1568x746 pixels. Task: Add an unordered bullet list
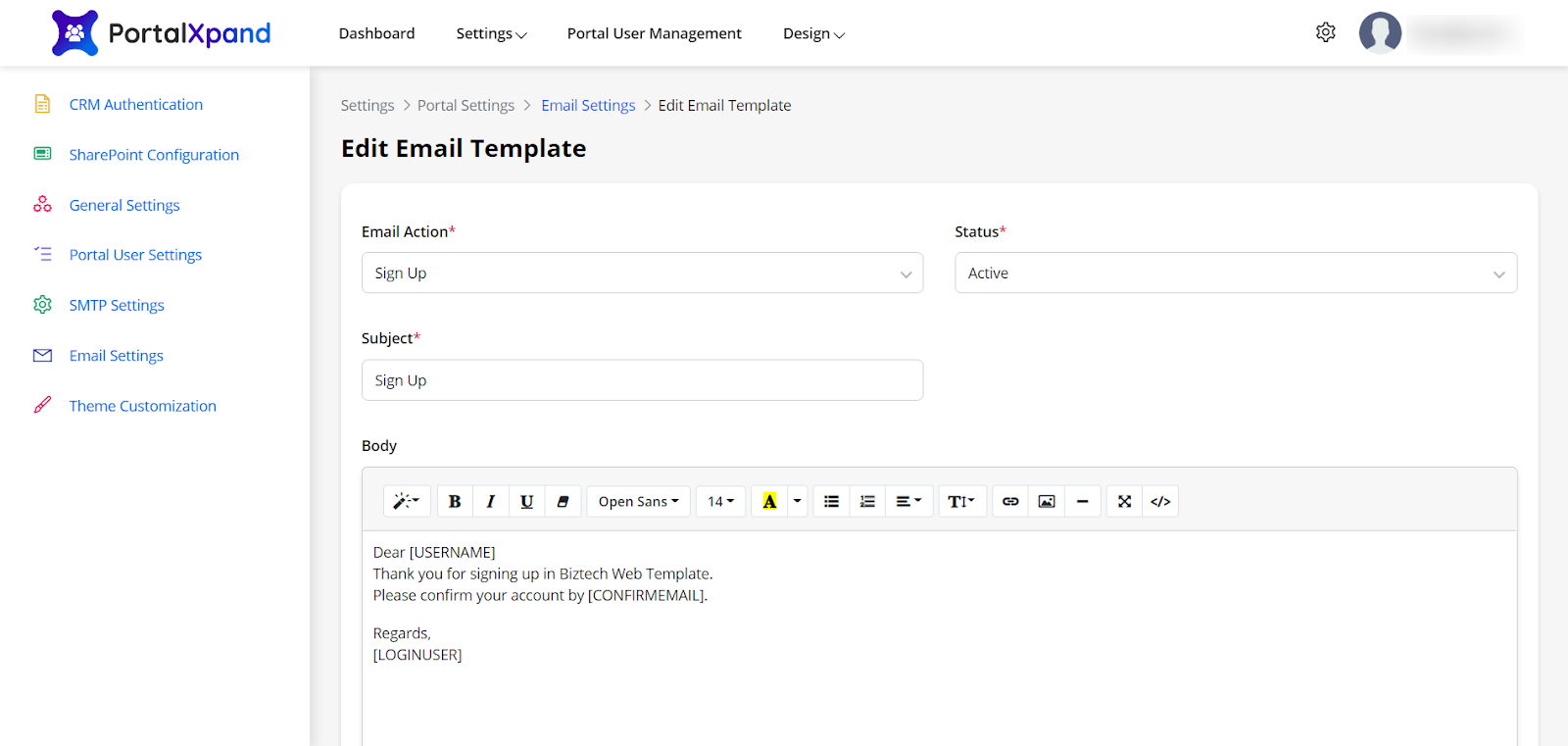coord(831,501)
